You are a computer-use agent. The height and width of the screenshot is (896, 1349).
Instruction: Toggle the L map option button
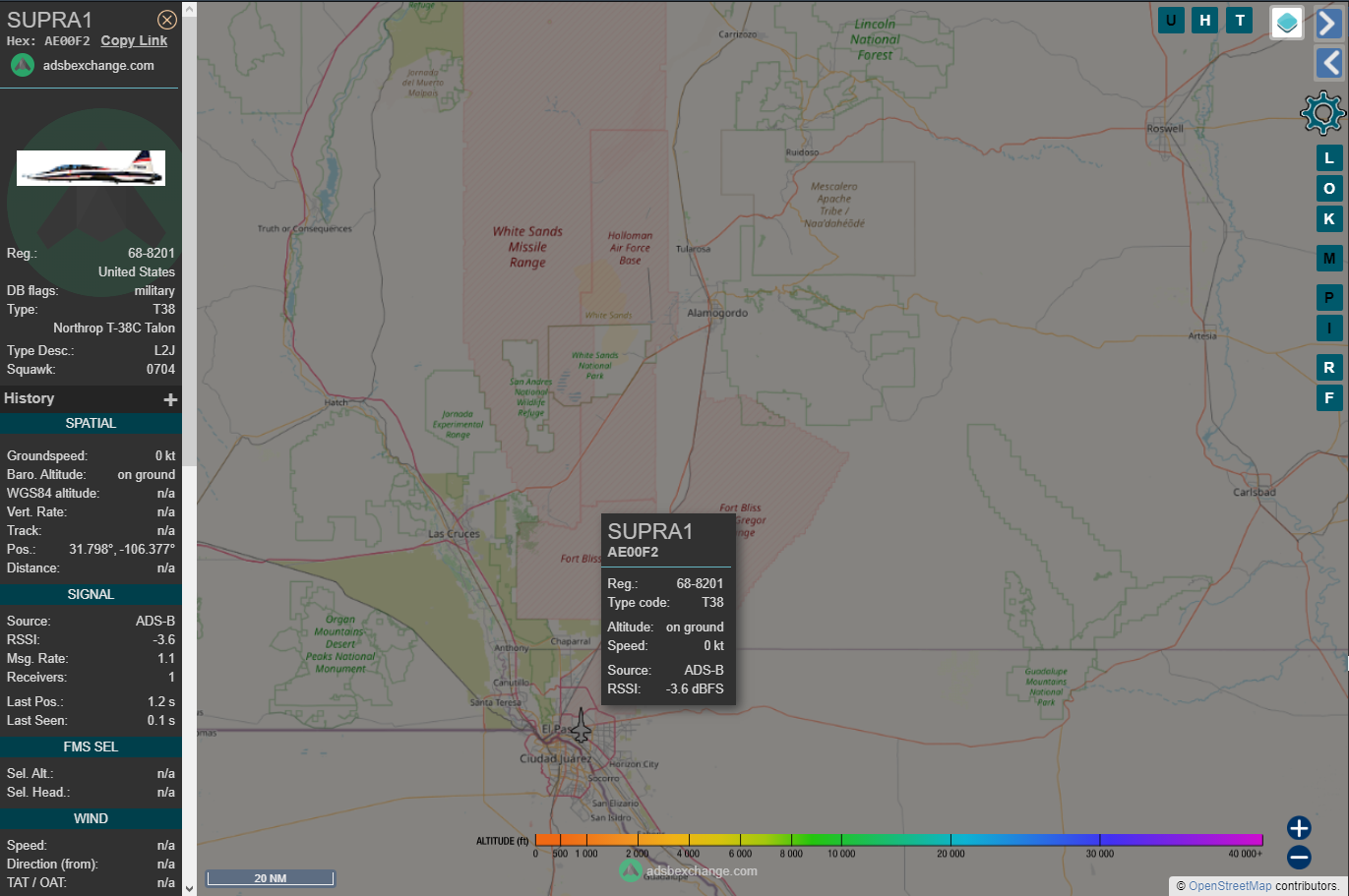coord(1329,158)
